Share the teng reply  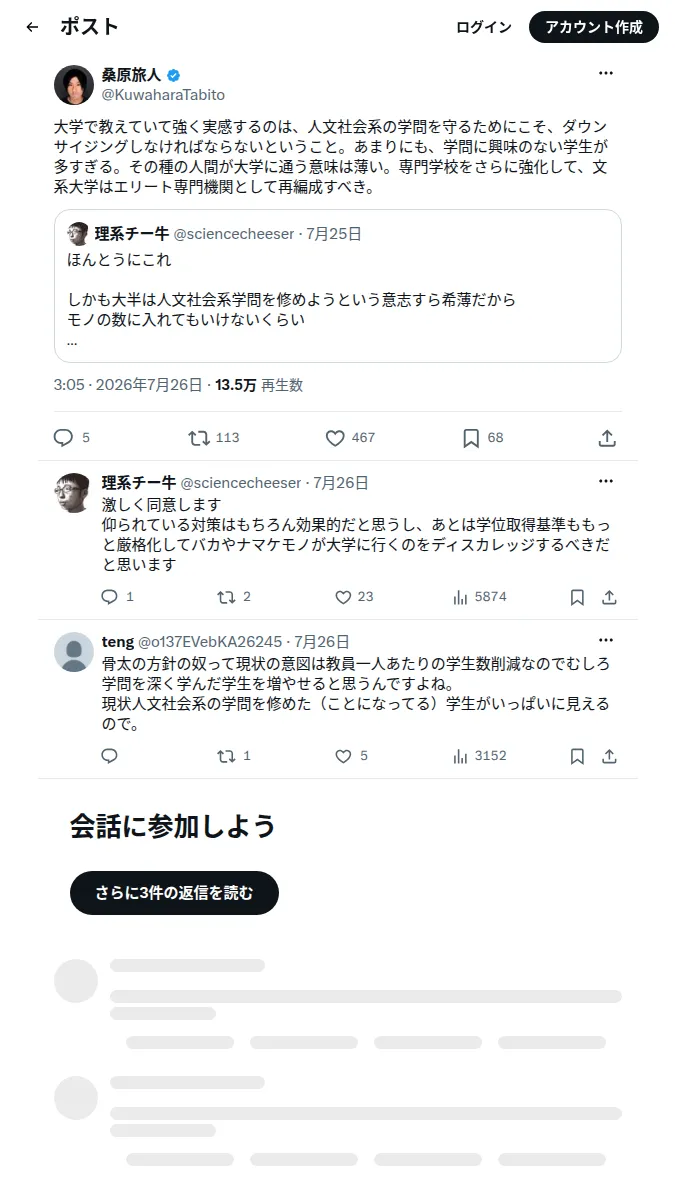click(x=609, y=756)
